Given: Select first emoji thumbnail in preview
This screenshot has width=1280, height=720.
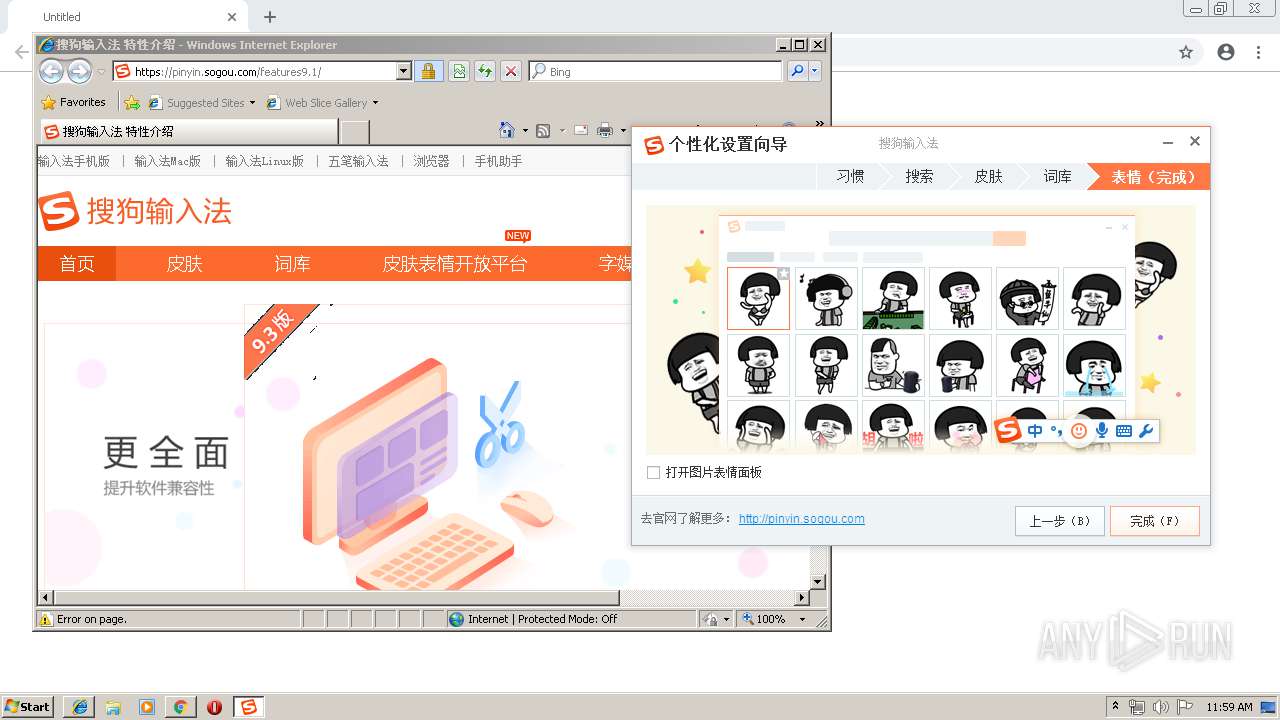Looking at the screenshot, I should click(x=758, y=298).
